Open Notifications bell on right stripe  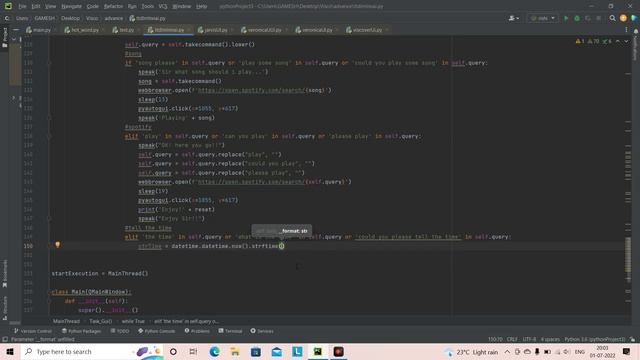coord(636,31)
